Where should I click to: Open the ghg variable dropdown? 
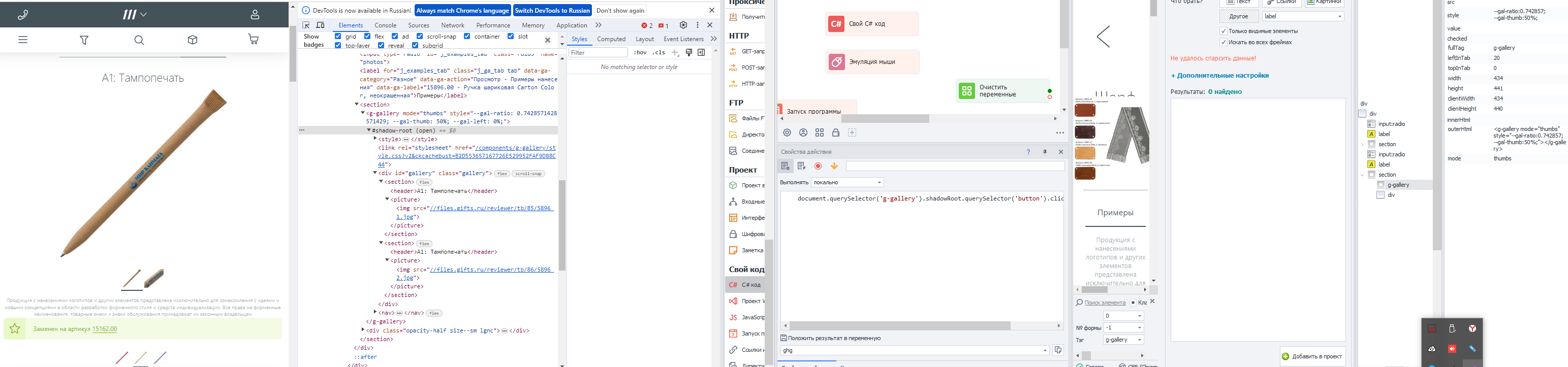coord(915,351)
